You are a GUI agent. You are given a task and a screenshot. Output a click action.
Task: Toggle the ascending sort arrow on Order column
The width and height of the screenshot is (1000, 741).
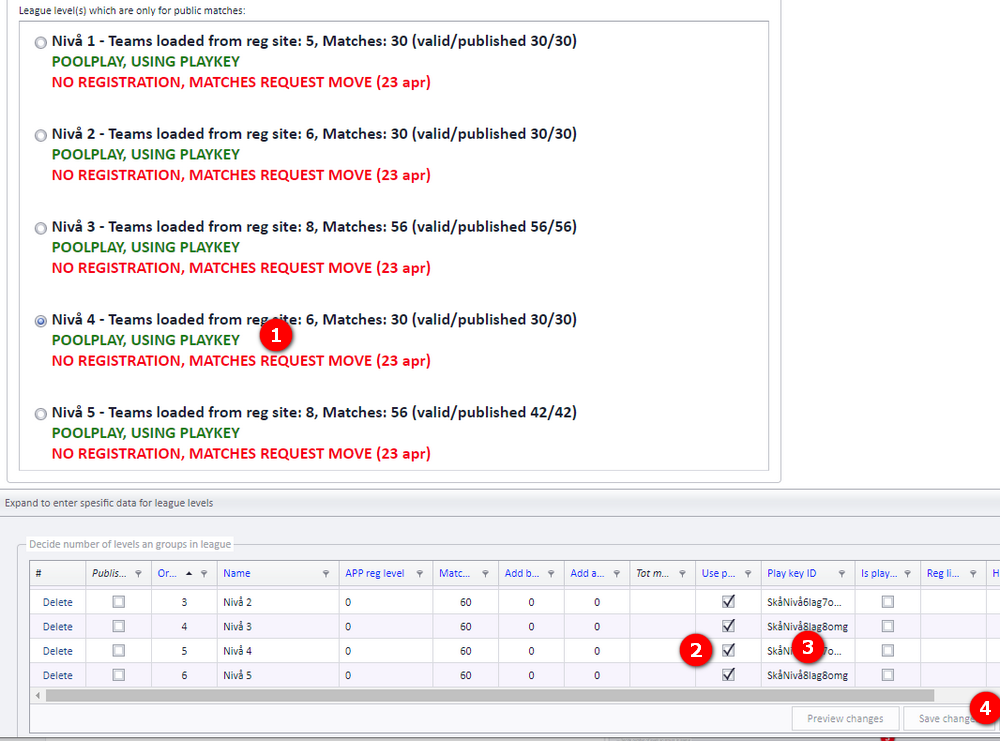pyautogui.click(x=189, y=574)
